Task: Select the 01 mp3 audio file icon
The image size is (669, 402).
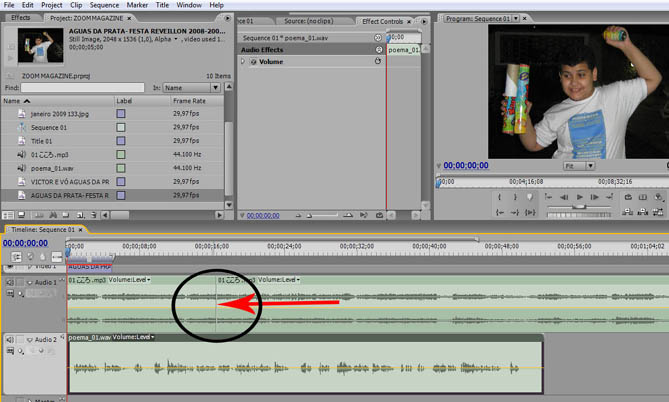Action: click(x=22, y=155)
